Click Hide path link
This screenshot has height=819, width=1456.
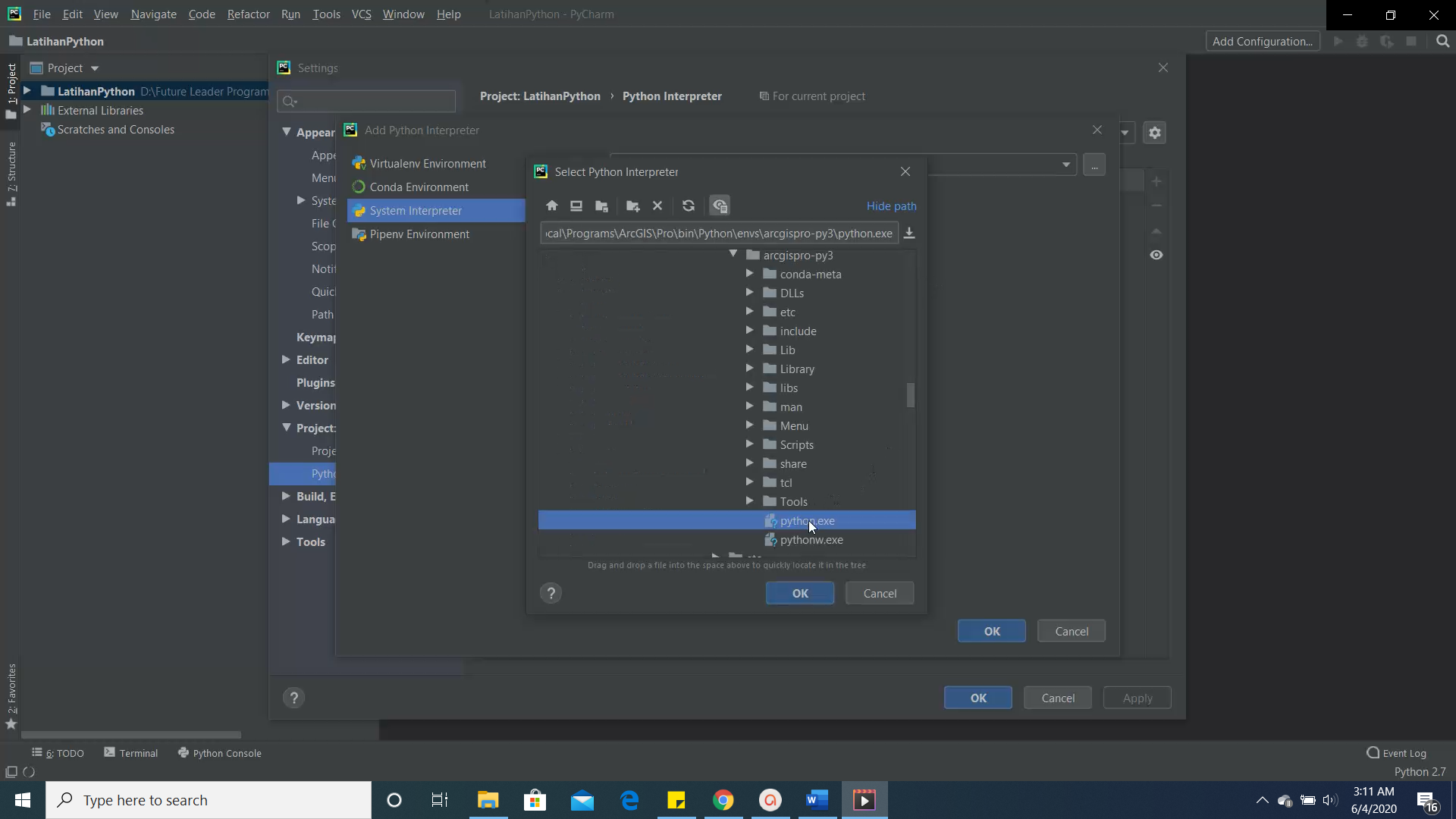pos(892,206)
